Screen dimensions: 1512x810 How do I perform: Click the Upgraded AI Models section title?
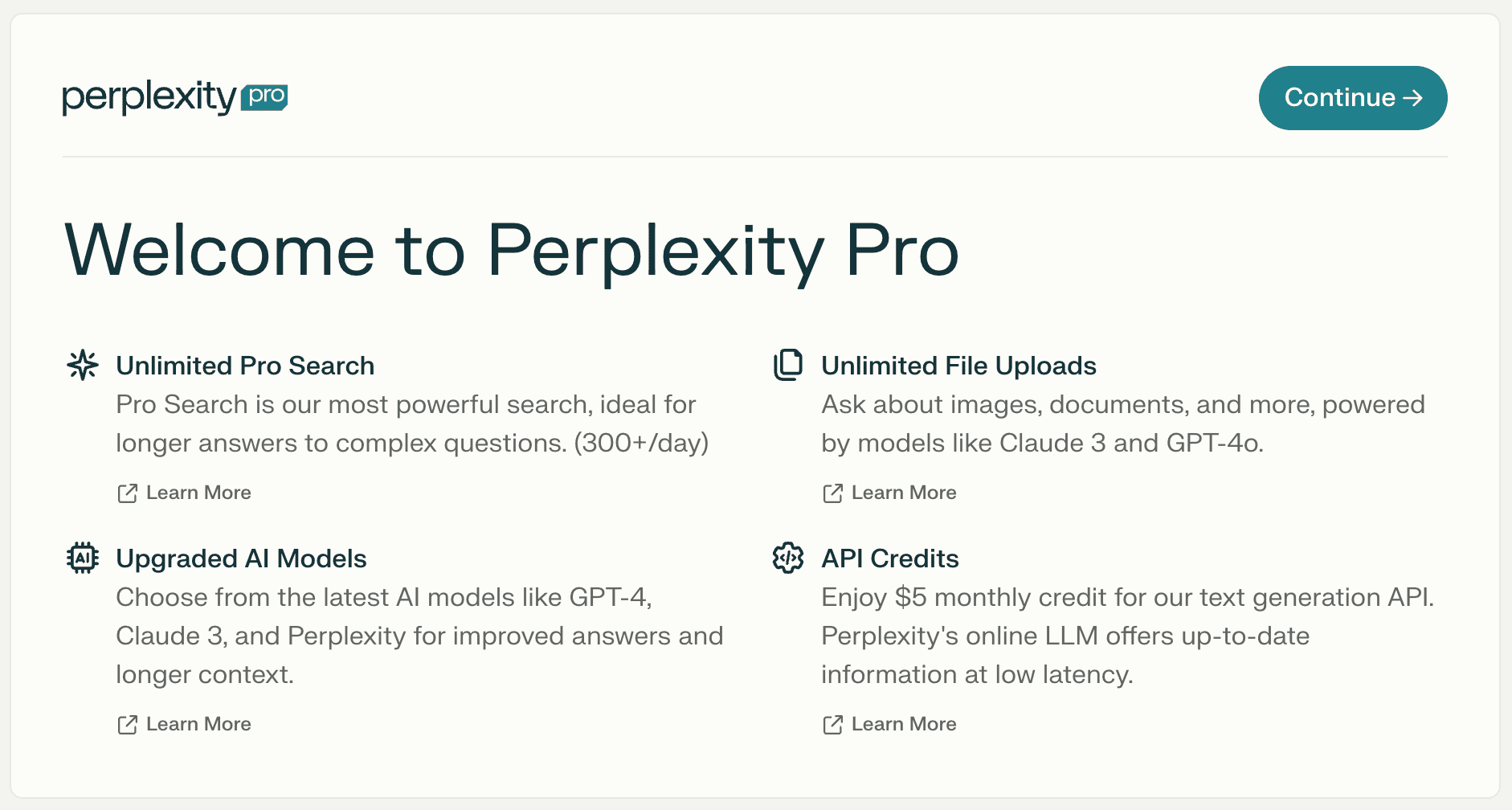241,558
